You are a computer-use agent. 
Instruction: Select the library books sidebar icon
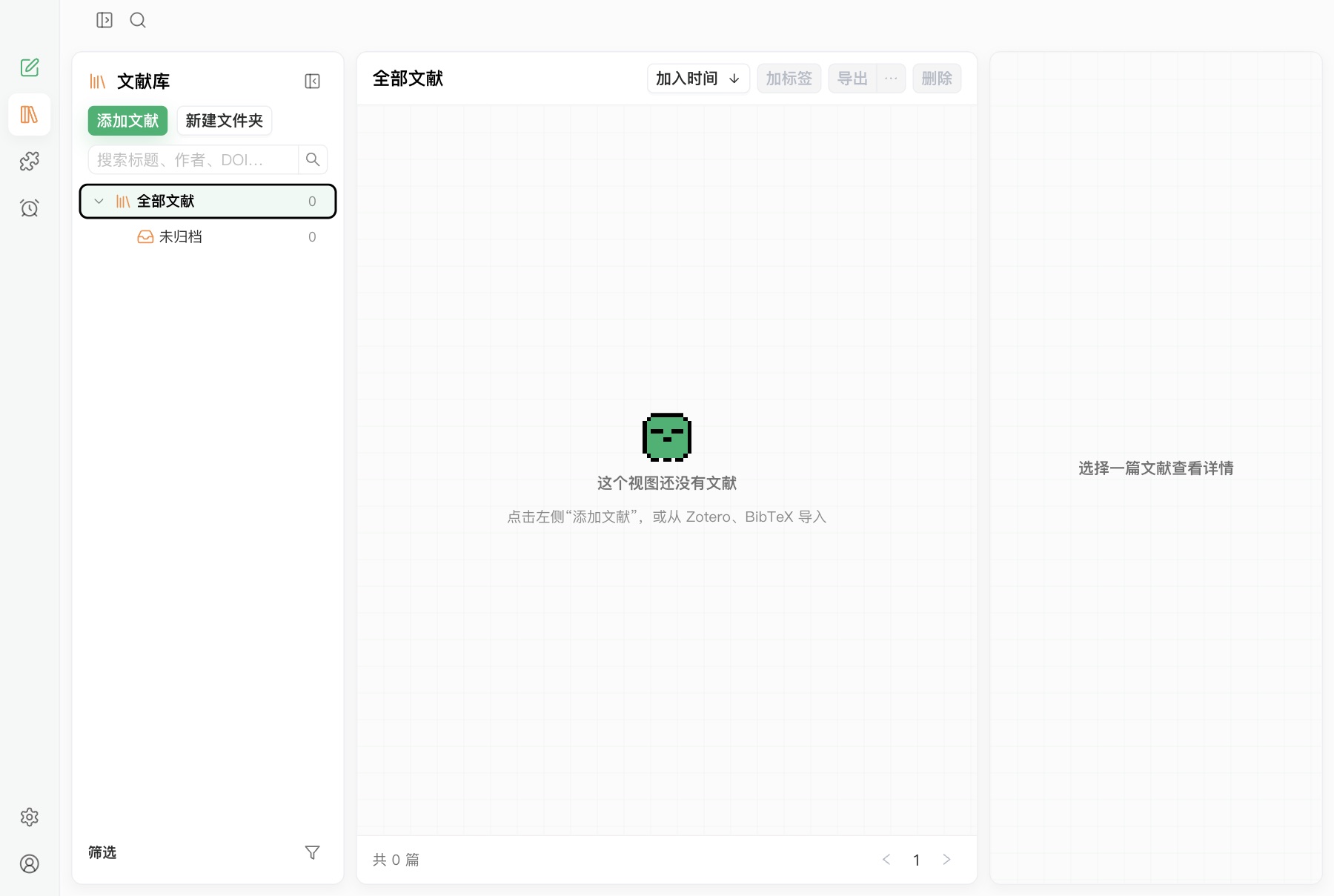pyautogui.click(x=30, y=114)
